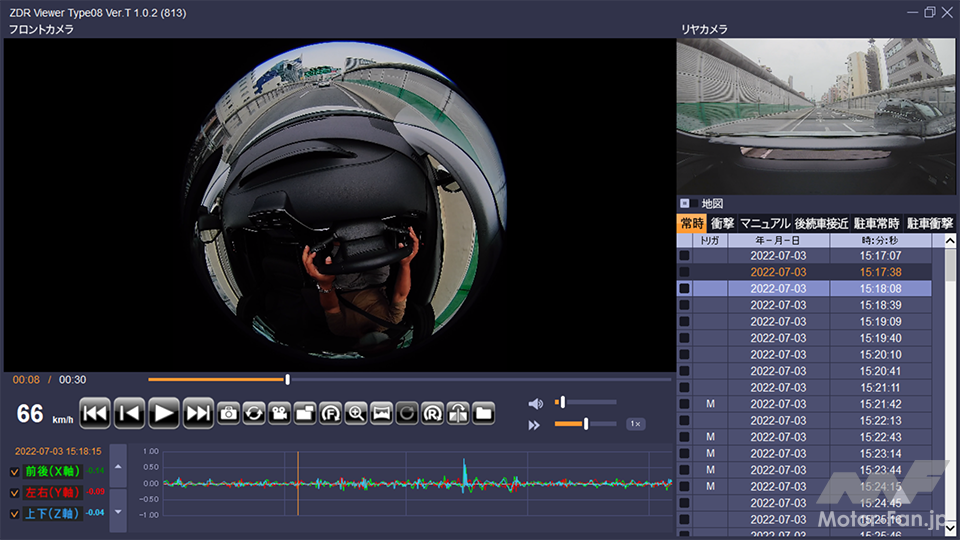Click the rear camera (R) icon

point(432,413)
